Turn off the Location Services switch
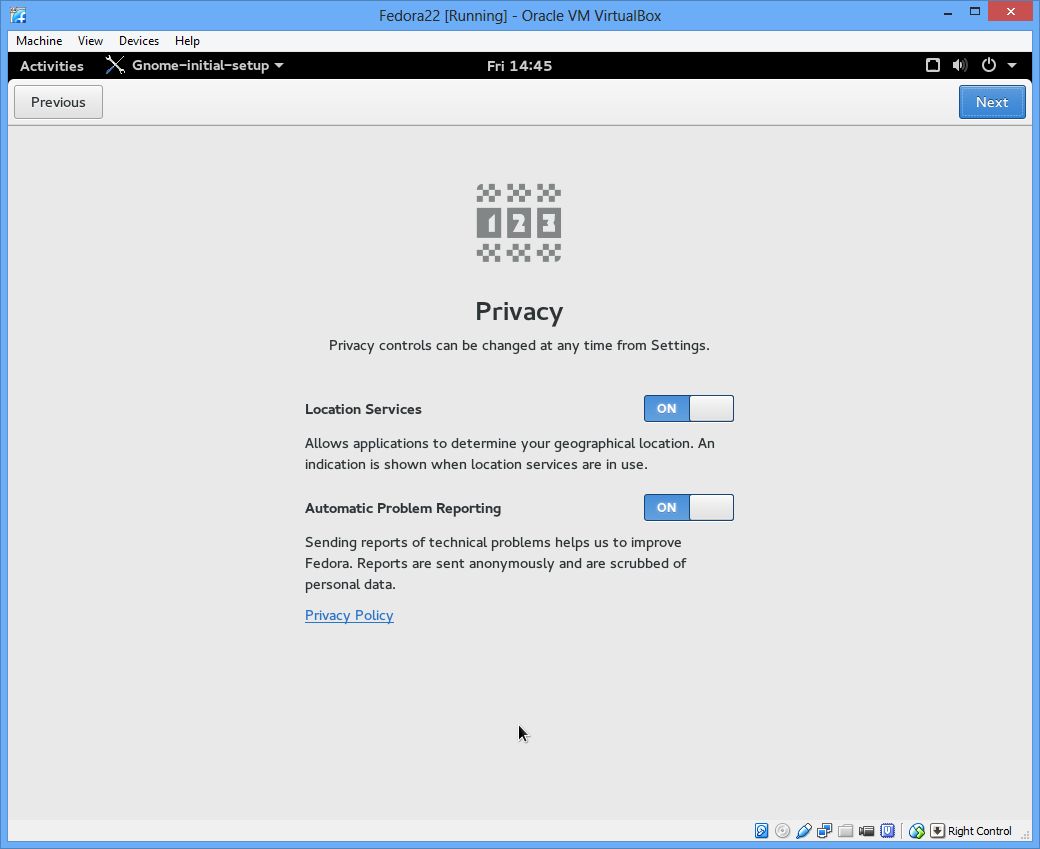The height and width of the screenshot is (849, 1040). (688, 409)
